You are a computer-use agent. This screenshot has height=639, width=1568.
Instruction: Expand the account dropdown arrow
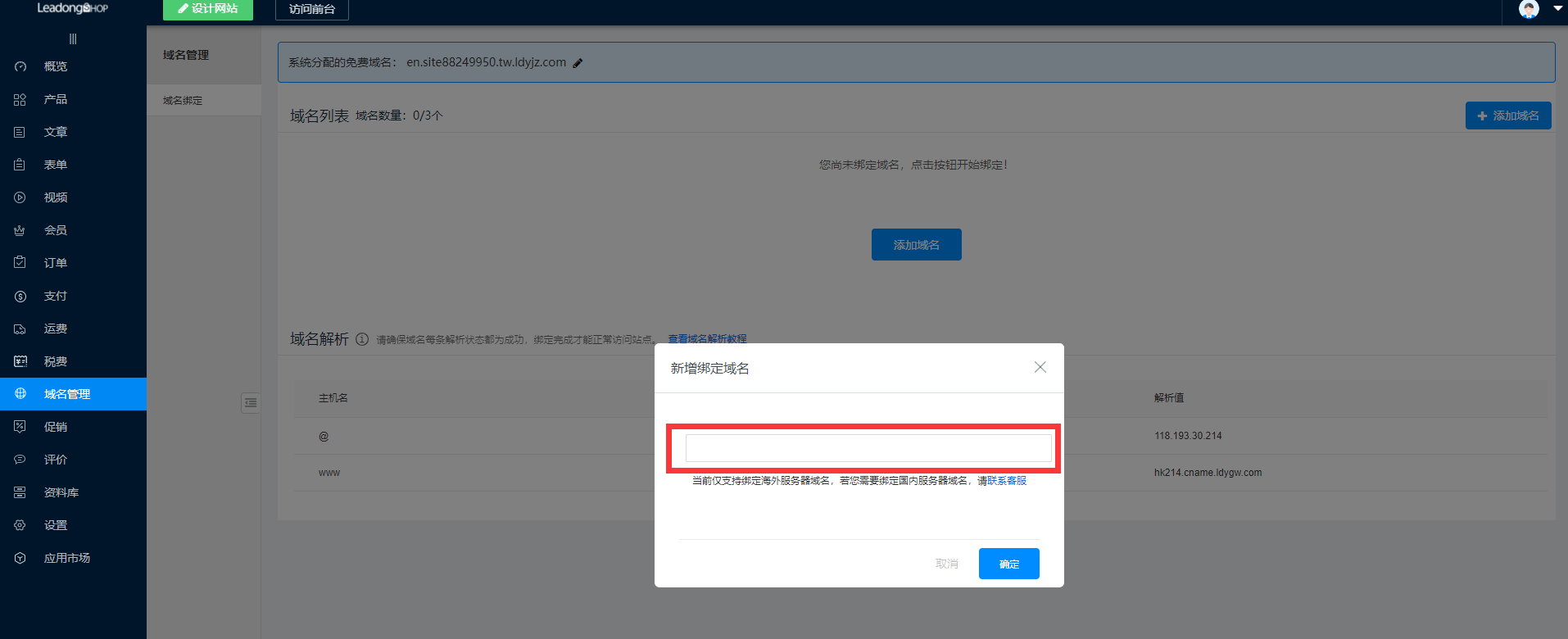click(x=1557, y=9)
